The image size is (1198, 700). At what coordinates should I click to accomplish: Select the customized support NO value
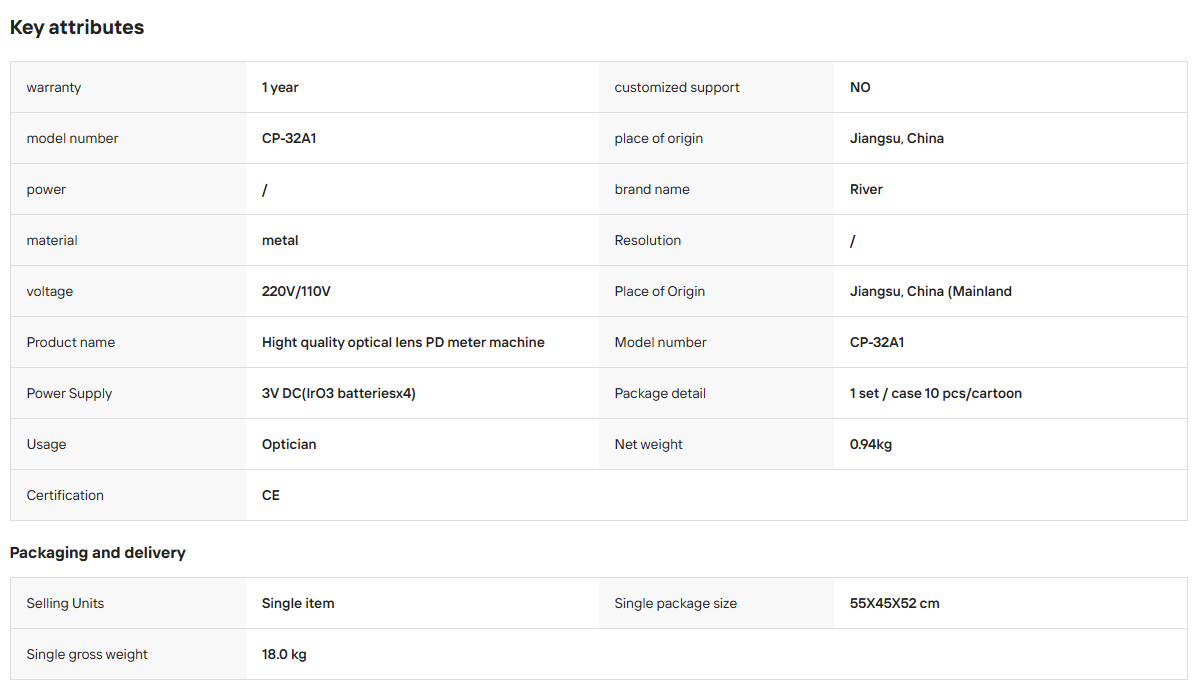click(860, 87)
